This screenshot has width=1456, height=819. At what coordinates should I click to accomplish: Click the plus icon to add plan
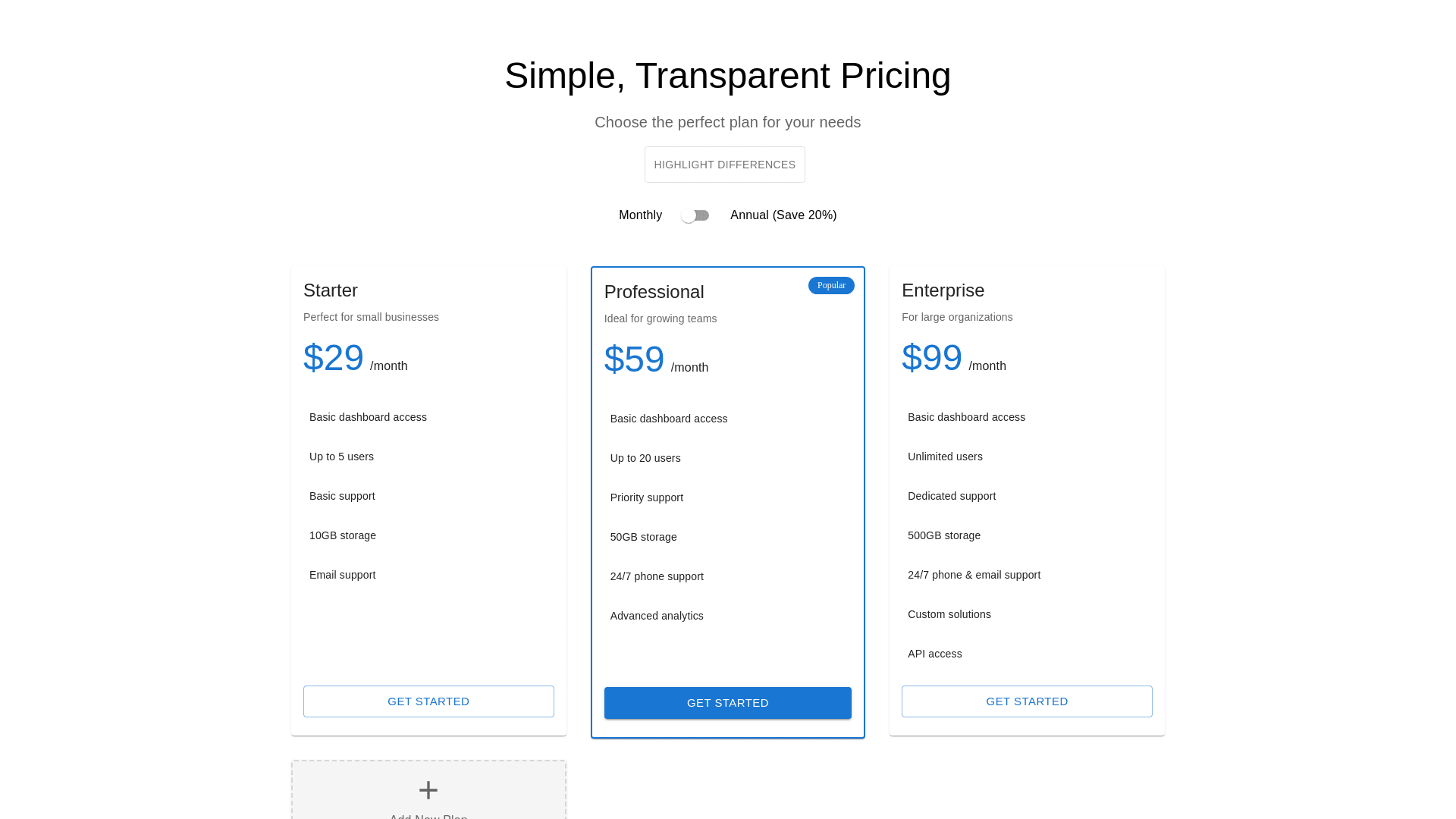tap(428, 790)
